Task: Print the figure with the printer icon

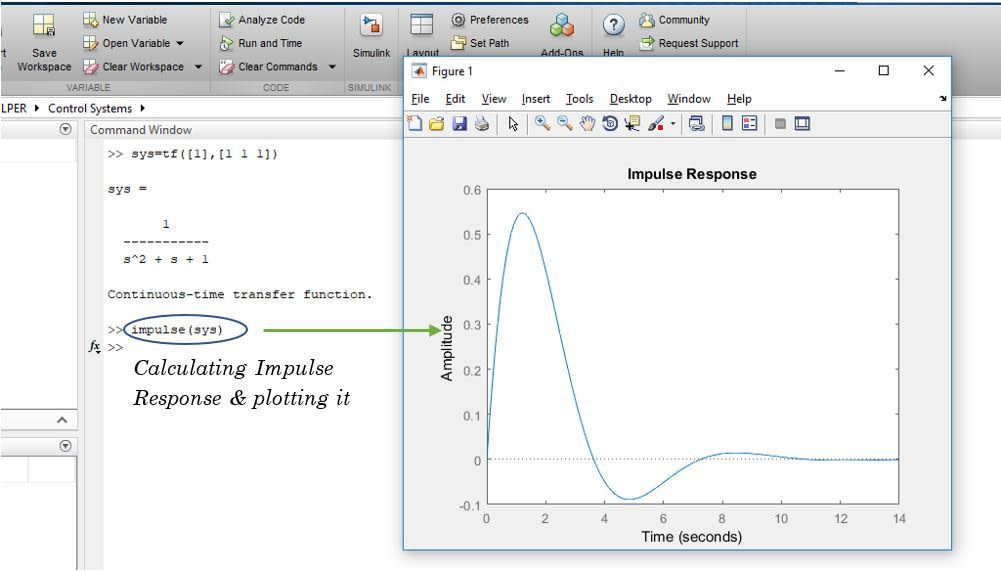Action: [x=482, y=123]
